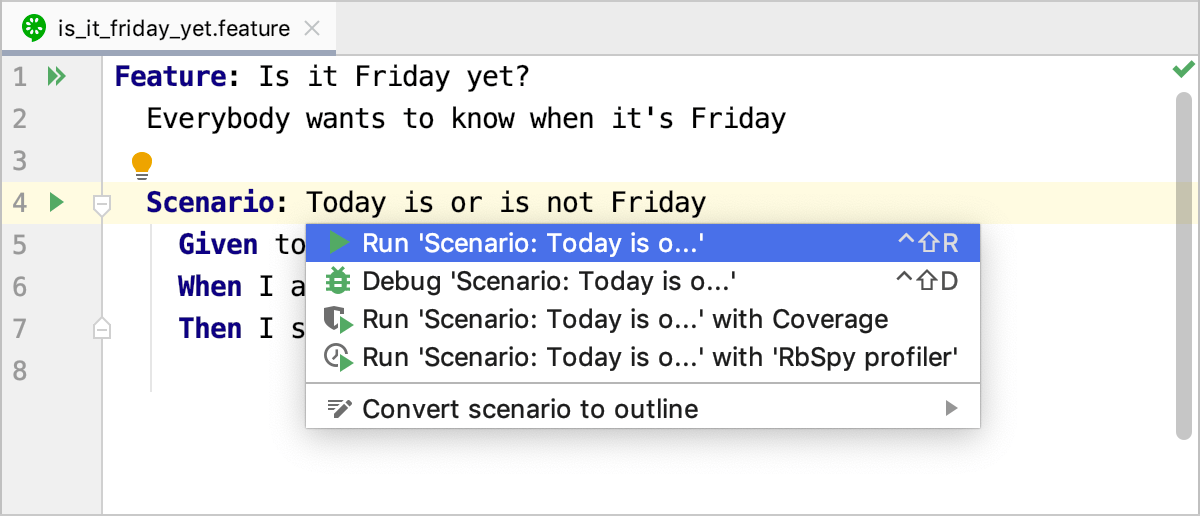
Task: Expand the Convert scenario to outline submenu arrow
Action: tap(951, 408)
